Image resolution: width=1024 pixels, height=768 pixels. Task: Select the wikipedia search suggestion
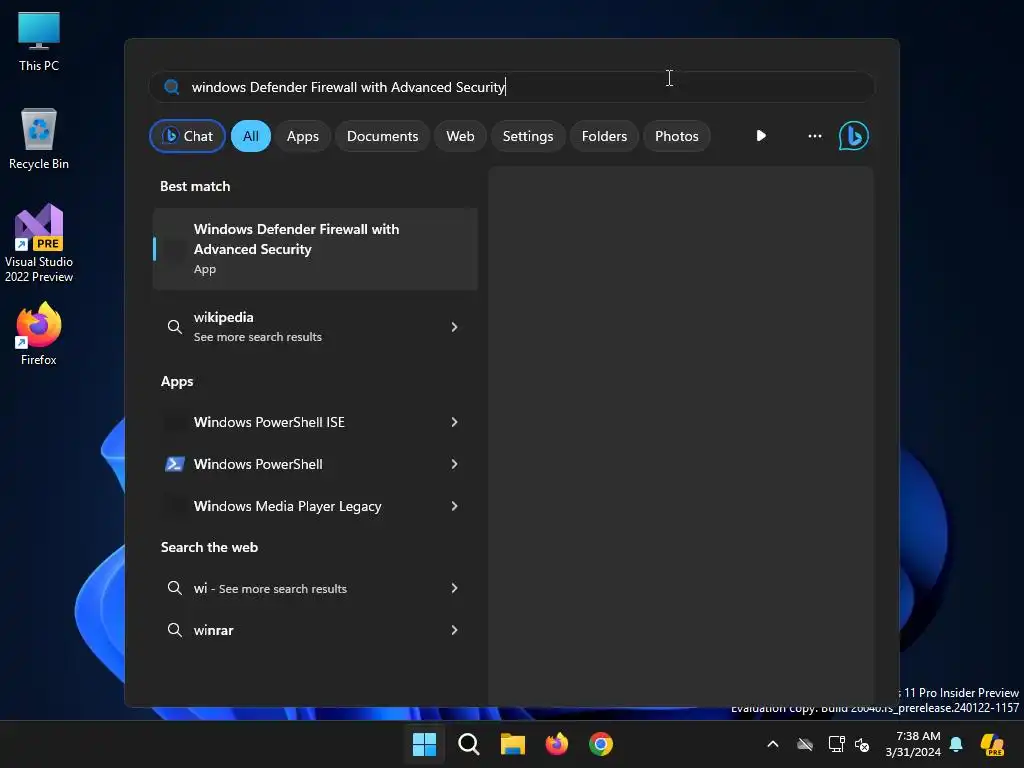(315, 327)
